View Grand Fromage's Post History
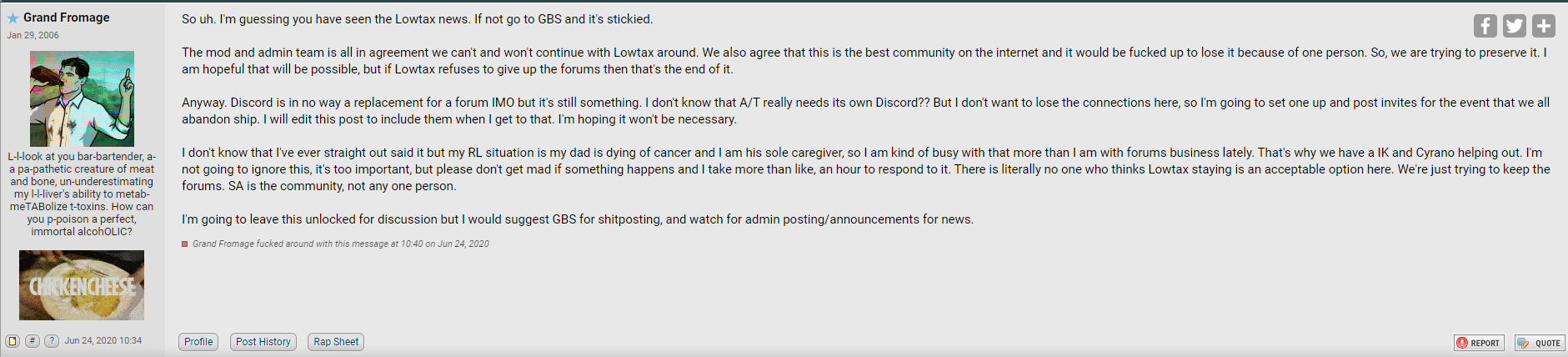The image size is (1568, 357). click(x=263, y=342)
